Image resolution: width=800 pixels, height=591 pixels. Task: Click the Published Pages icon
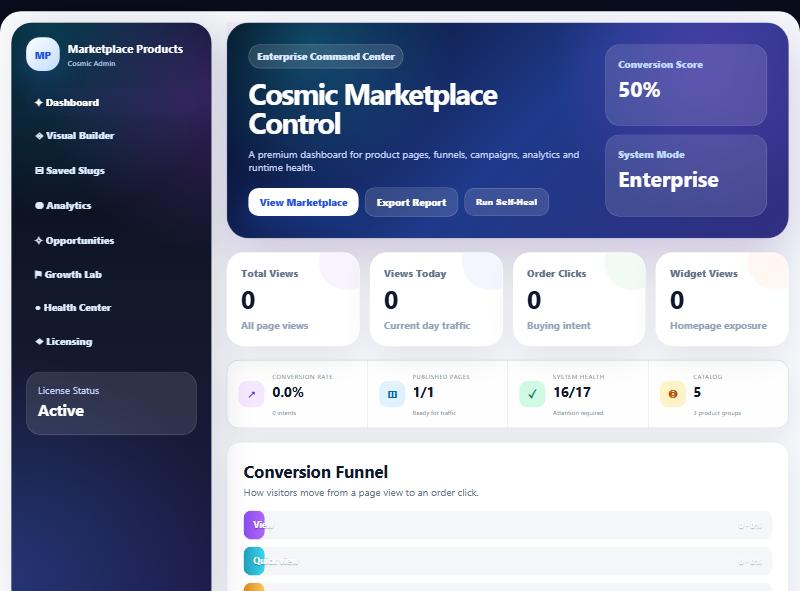click(x=392, y=394)
